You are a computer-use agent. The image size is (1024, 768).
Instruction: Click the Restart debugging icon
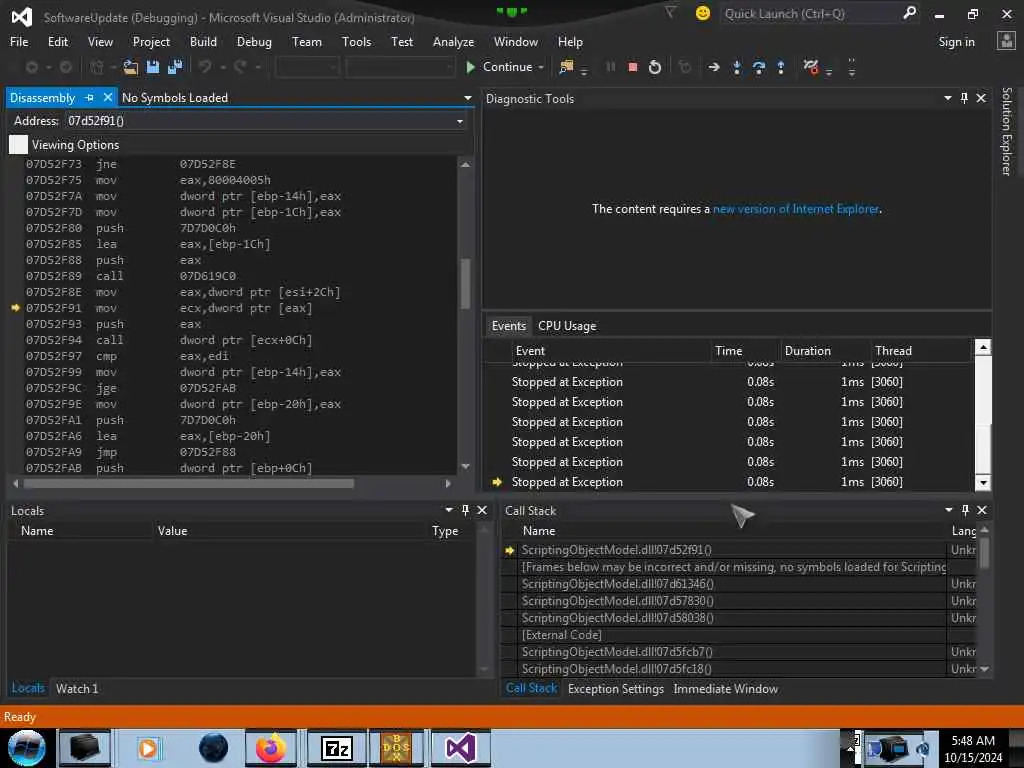pos(654,67)
